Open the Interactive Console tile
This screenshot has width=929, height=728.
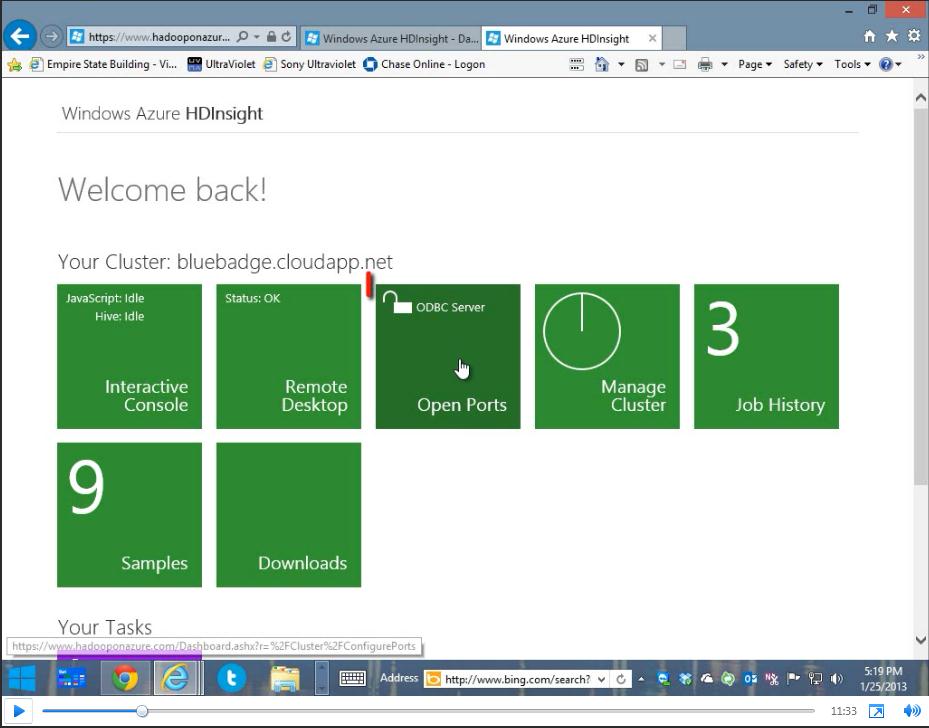[129, 357]
